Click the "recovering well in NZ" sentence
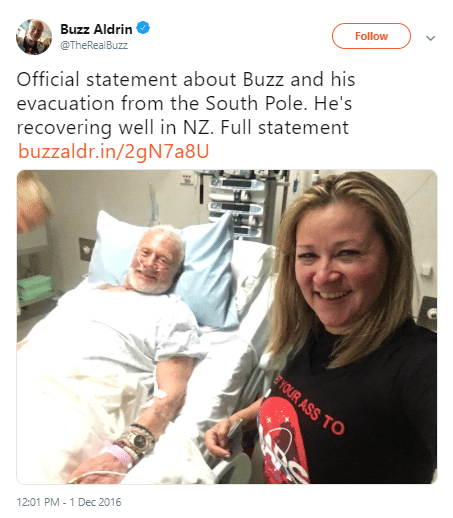 pos(115,127)
